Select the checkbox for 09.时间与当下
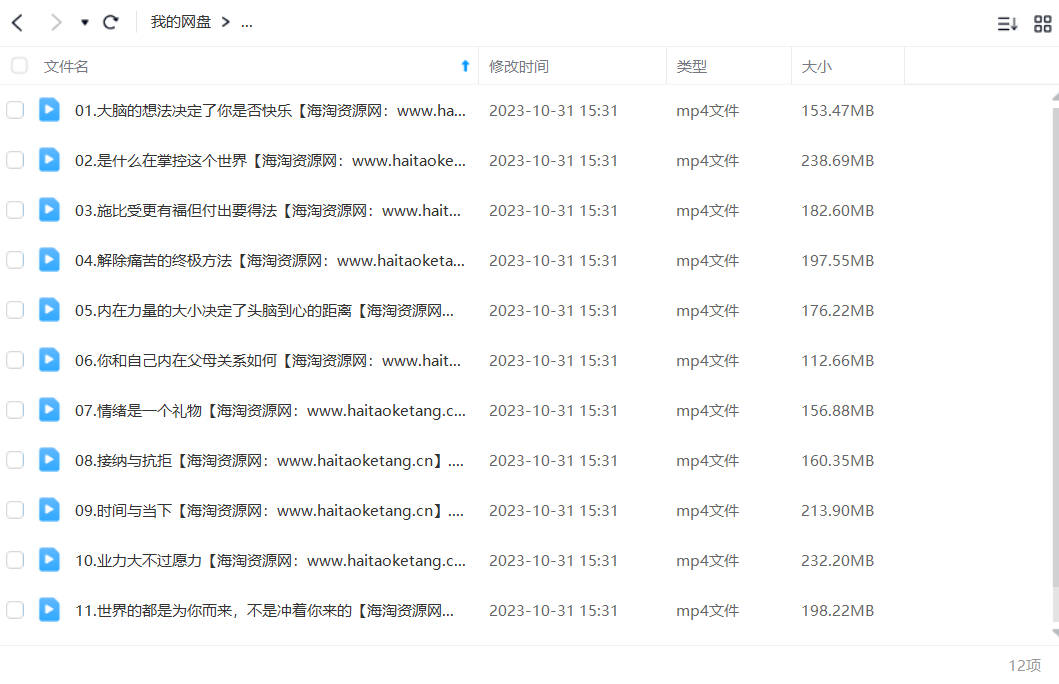This screenshot has height=684, width=1059. [15, 510]
